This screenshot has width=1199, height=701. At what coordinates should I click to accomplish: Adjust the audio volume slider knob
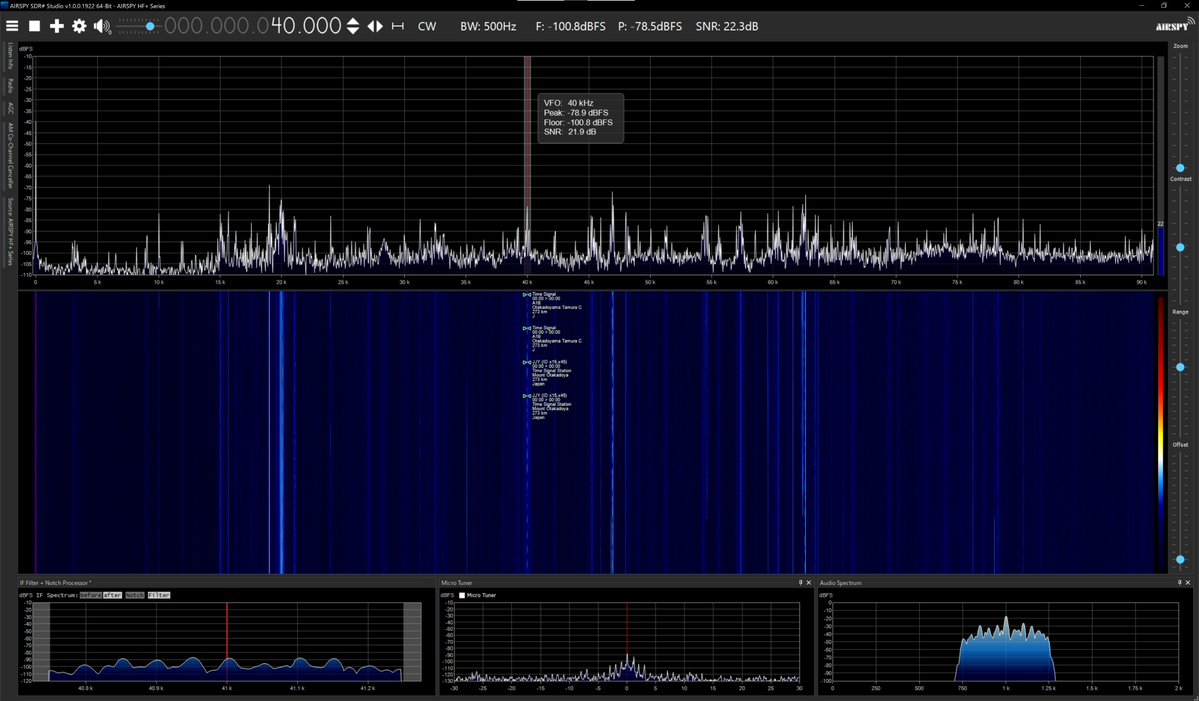pos(150,26)
